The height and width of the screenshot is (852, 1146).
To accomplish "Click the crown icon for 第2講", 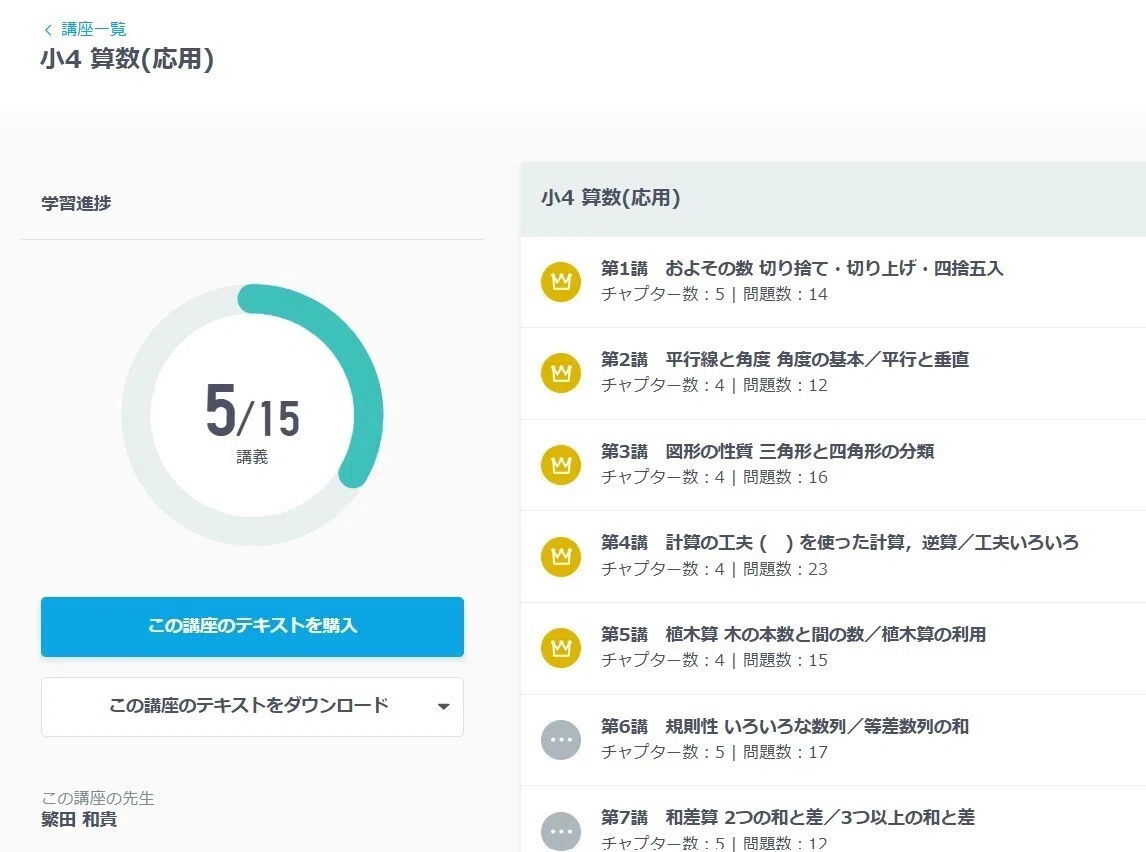I will click(561, 373).
